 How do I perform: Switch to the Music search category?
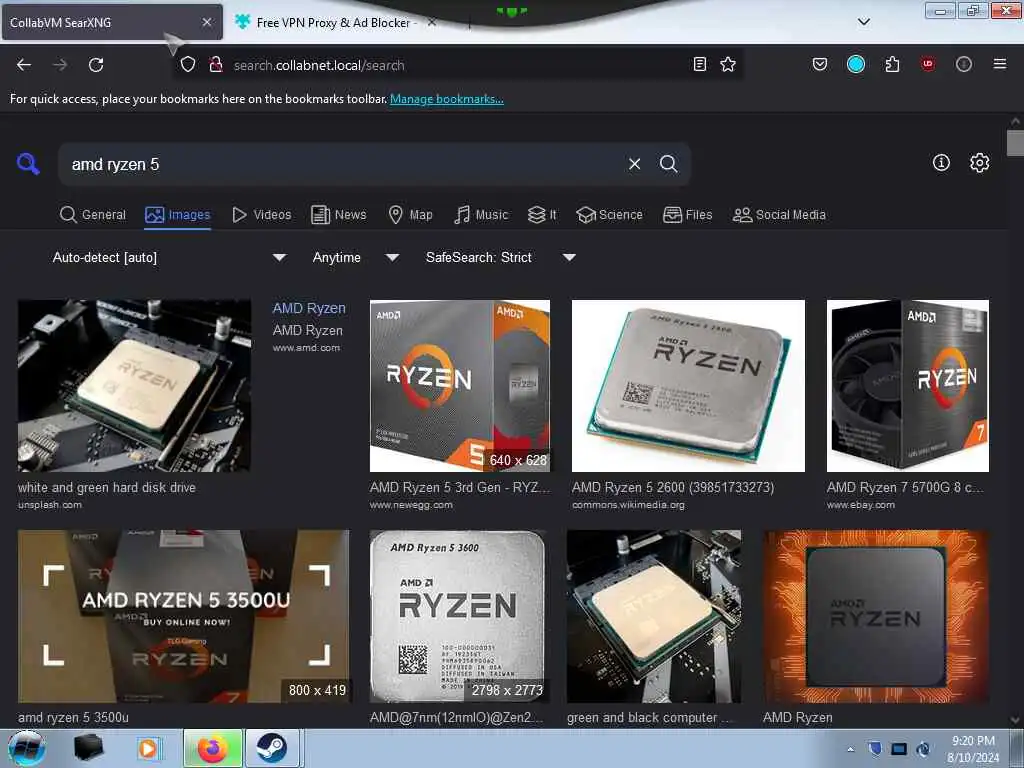(x=481, y=215)
